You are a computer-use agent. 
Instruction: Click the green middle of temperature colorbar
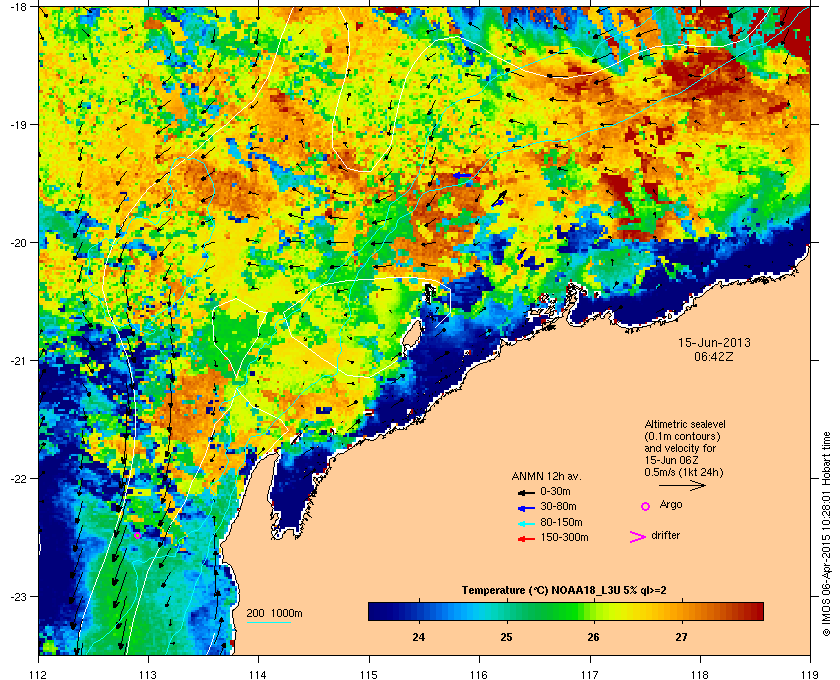(566, 611)
